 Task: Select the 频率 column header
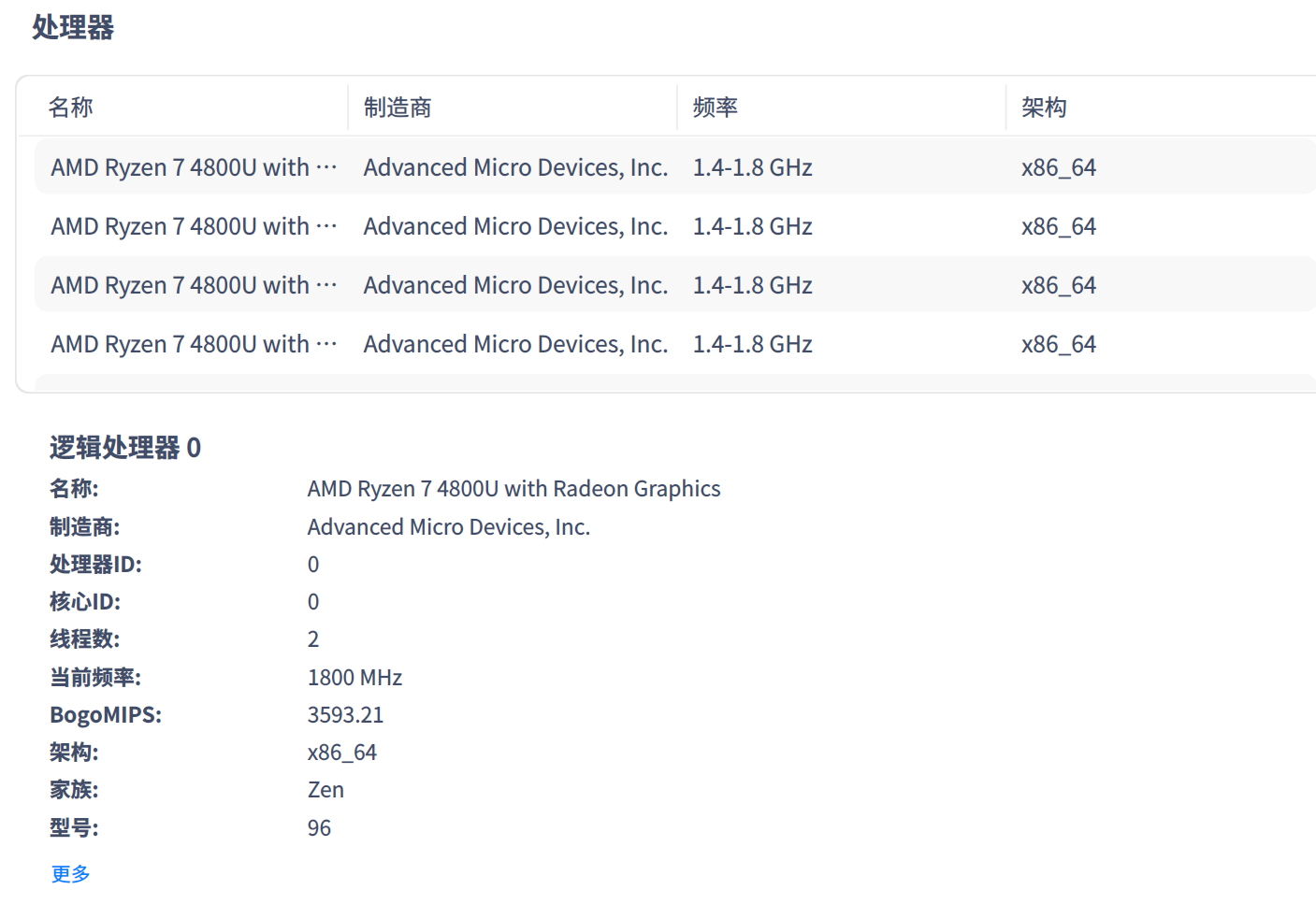716,108
